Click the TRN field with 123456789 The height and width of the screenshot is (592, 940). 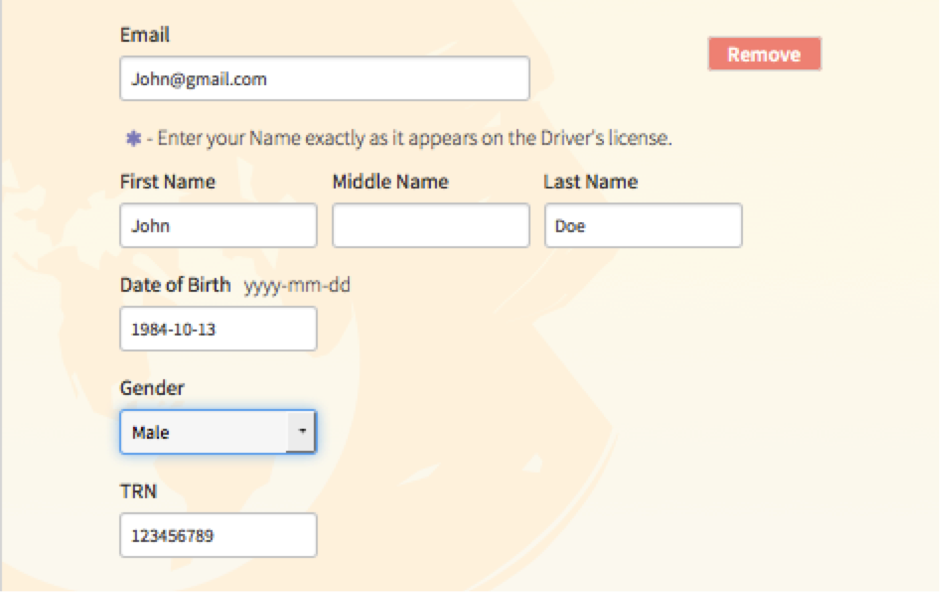click(x=218, y=536)
